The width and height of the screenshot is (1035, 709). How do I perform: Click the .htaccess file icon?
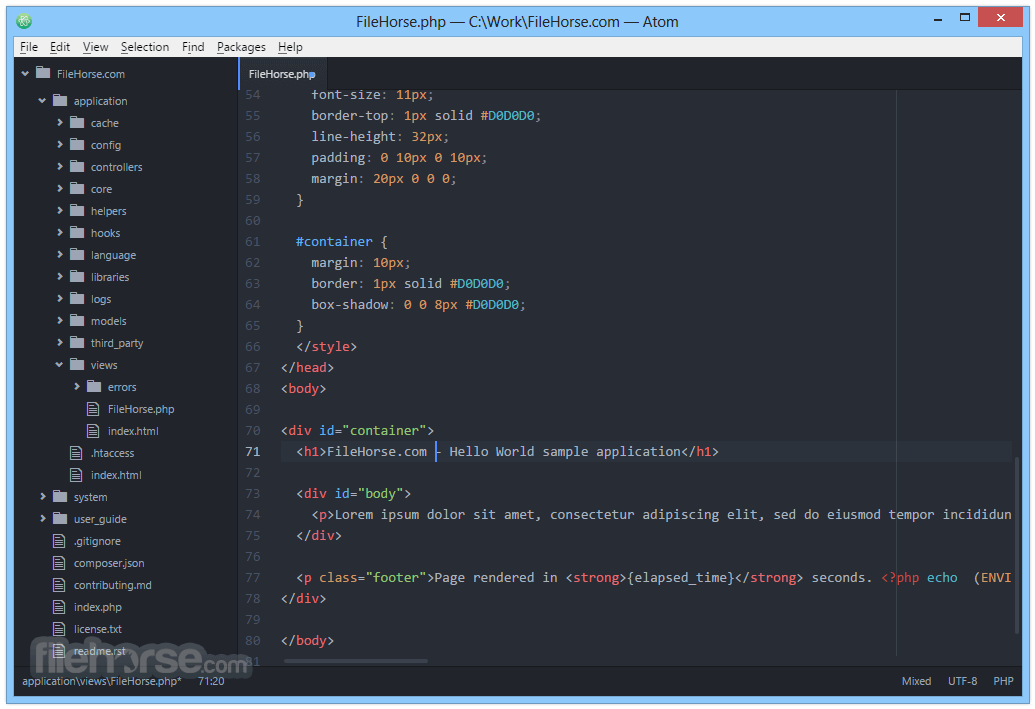[76, 452]
